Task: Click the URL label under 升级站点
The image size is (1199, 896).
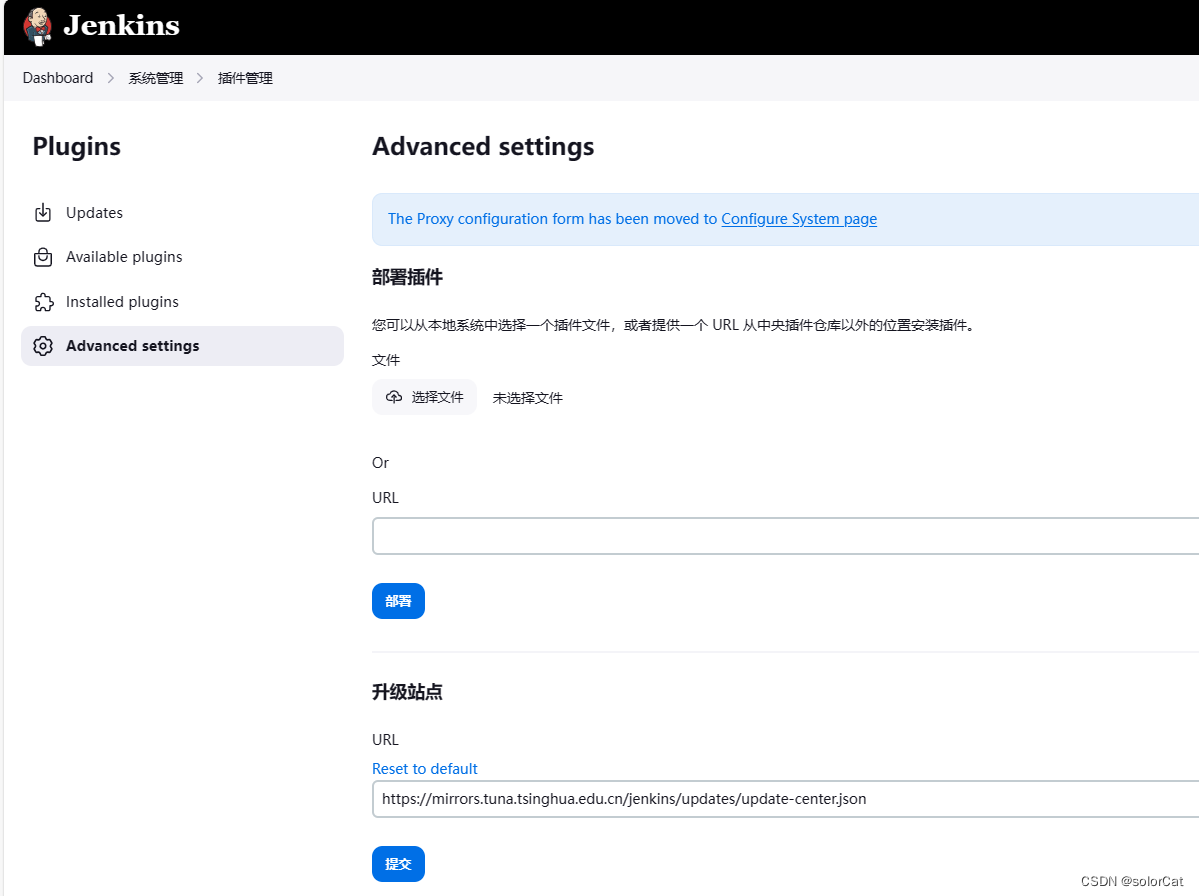Action: tap(385, 740)
